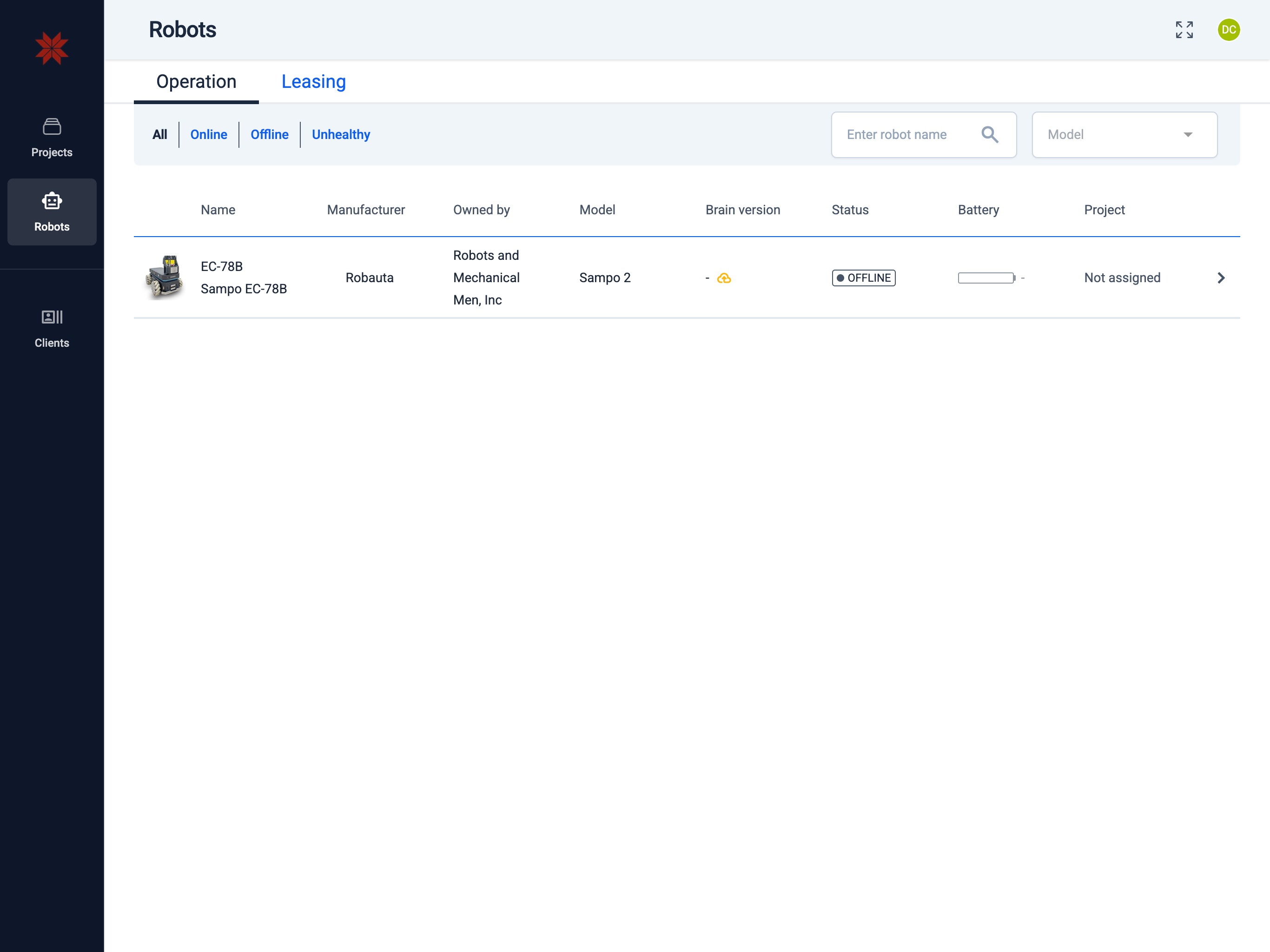Select the Operation tab

[196, 81]
